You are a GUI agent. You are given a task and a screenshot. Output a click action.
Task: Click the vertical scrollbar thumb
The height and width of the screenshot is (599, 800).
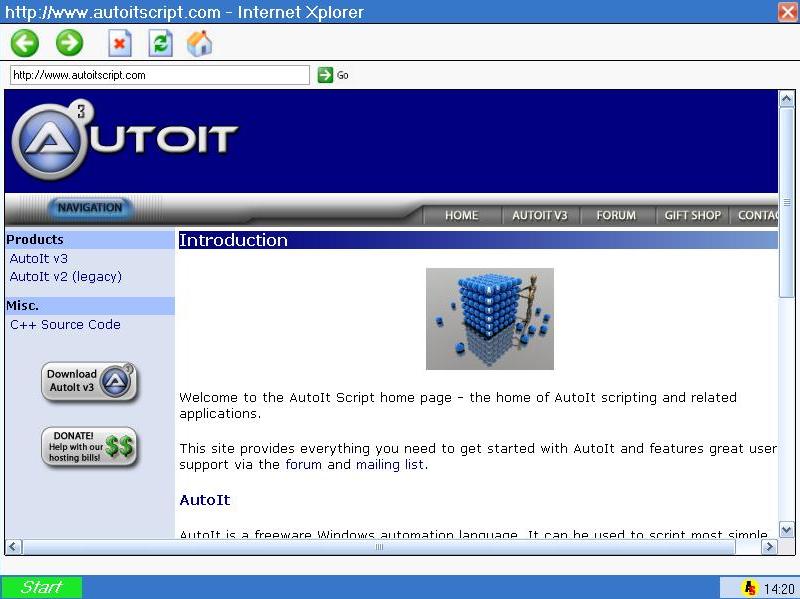tap(786, 202)
